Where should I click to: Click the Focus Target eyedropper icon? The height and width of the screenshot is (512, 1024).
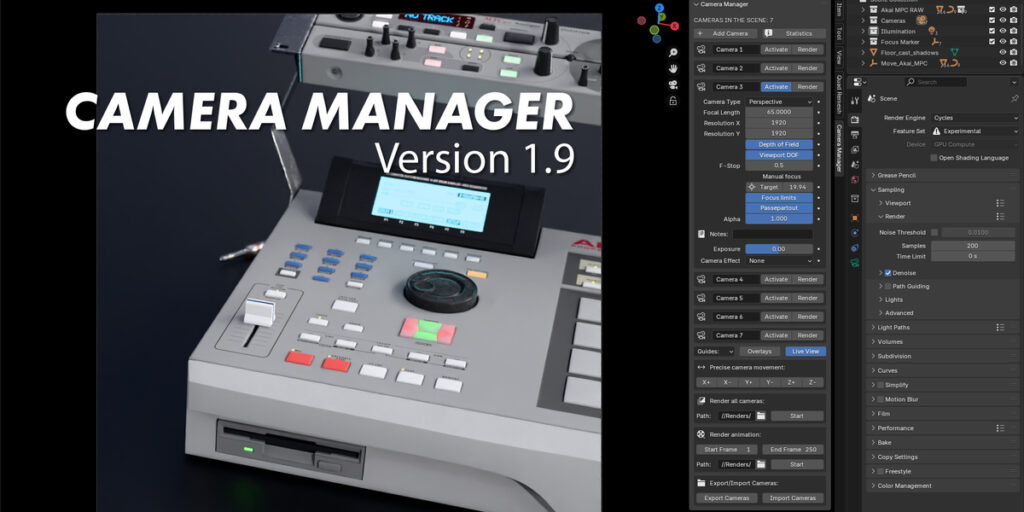point(751,187)
